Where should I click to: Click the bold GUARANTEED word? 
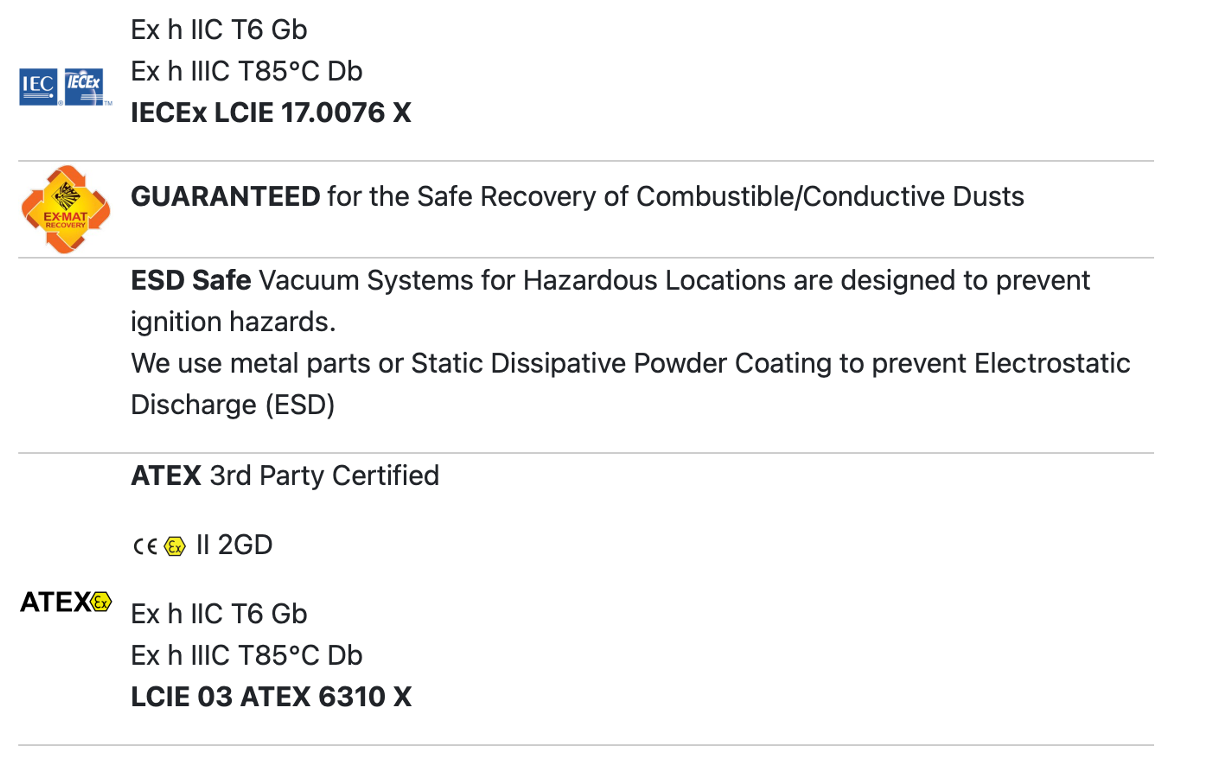(x=226, y=196)
